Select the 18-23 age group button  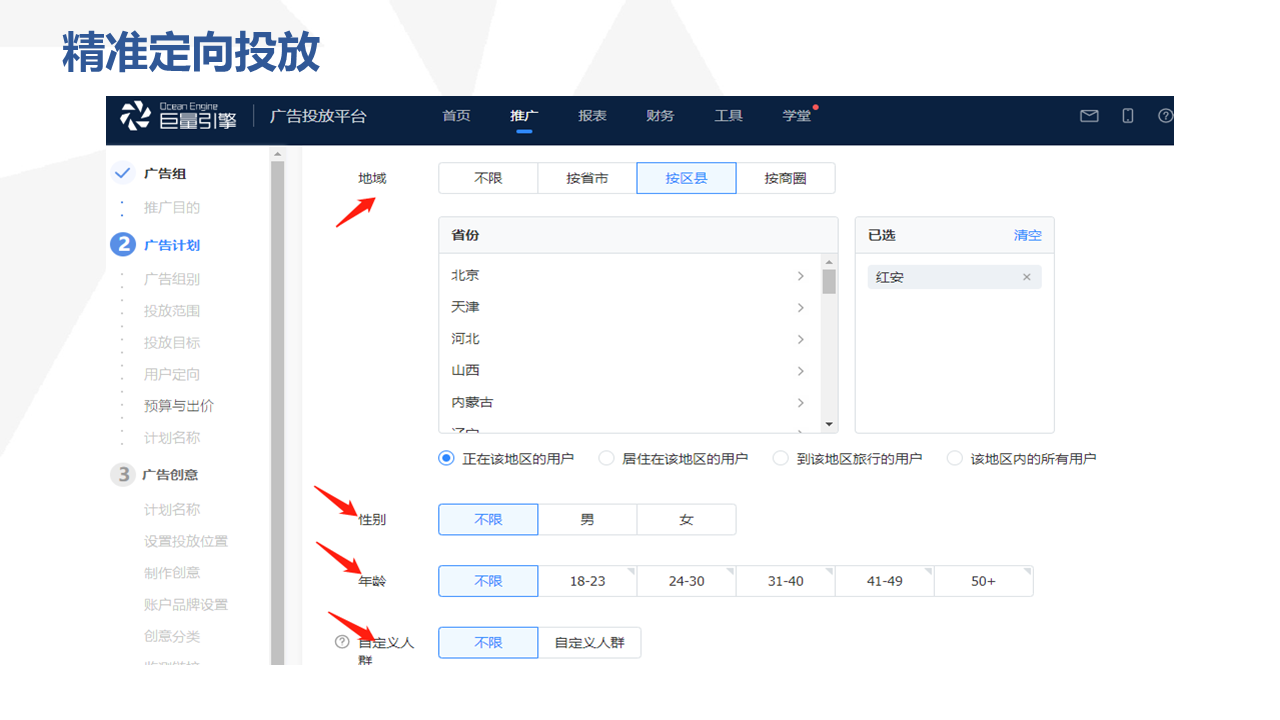587,581
